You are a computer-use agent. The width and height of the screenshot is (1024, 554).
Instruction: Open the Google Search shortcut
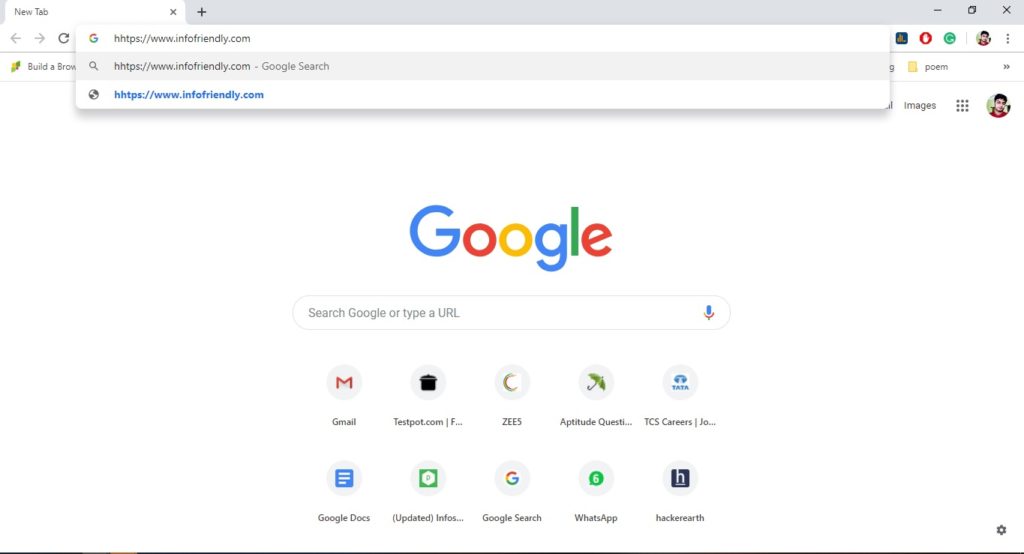click(512, 491)
